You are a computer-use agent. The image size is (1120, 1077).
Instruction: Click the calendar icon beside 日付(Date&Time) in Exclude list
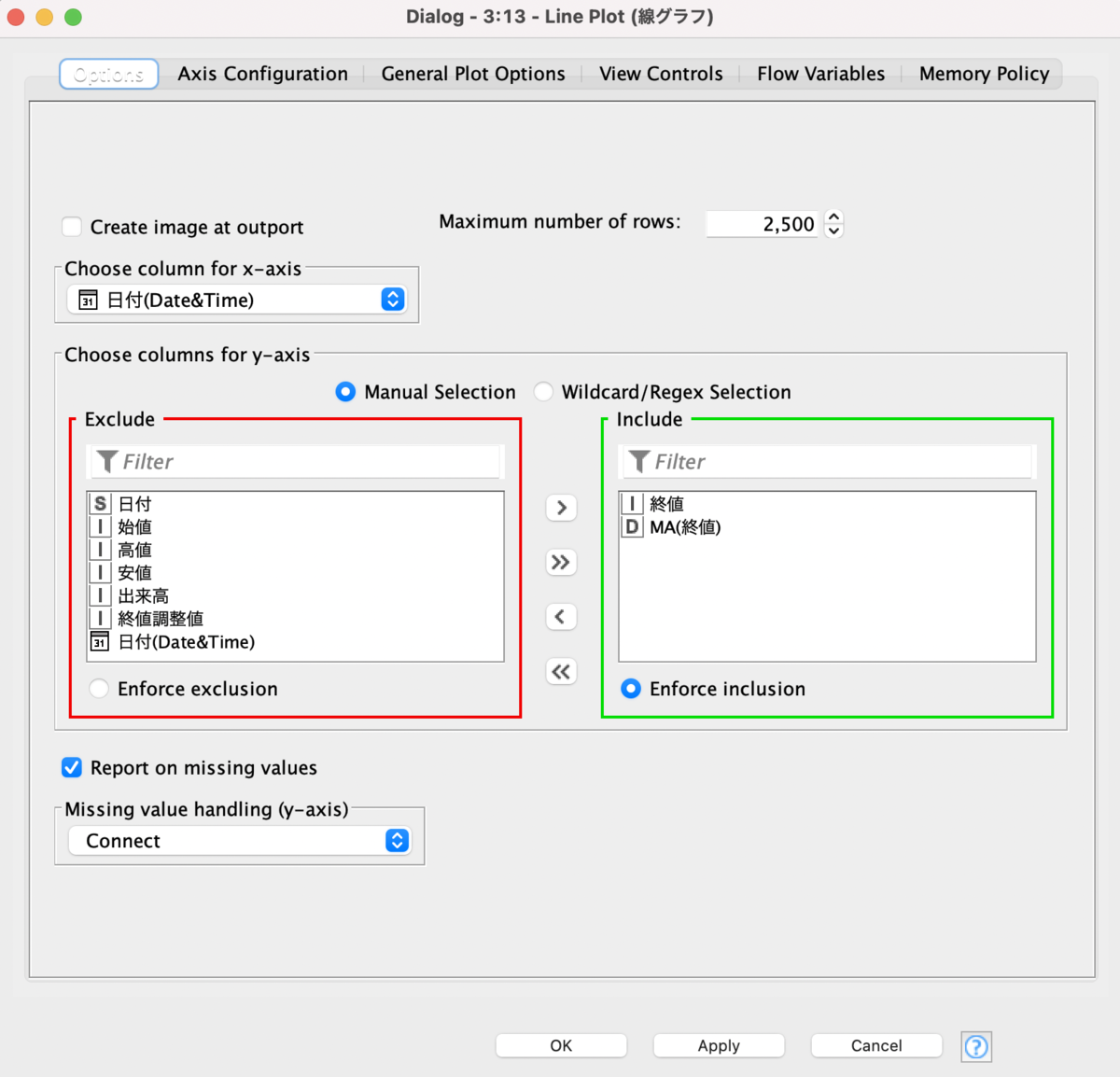100,642
